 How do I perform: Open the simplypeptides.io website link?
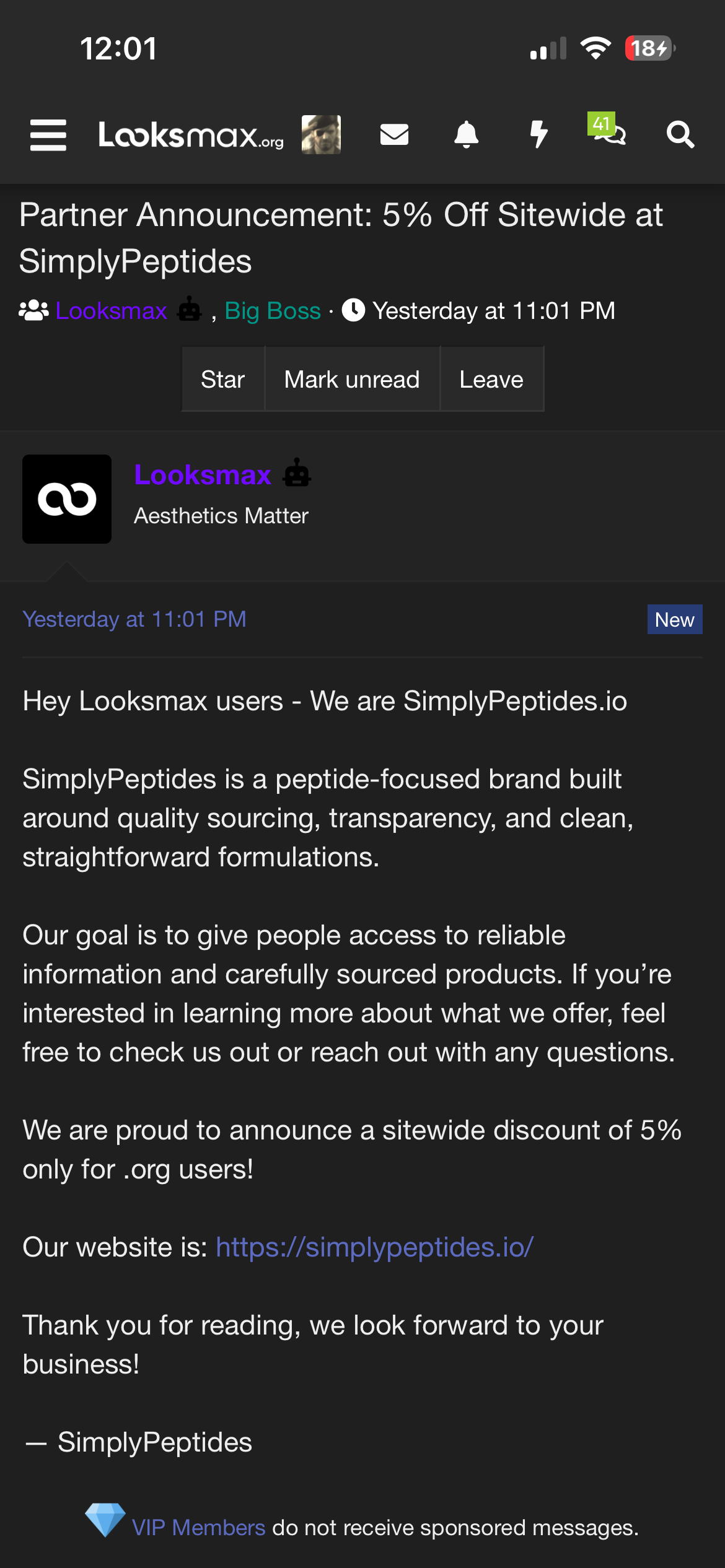pyautogui.click(x=374, y=1247)
